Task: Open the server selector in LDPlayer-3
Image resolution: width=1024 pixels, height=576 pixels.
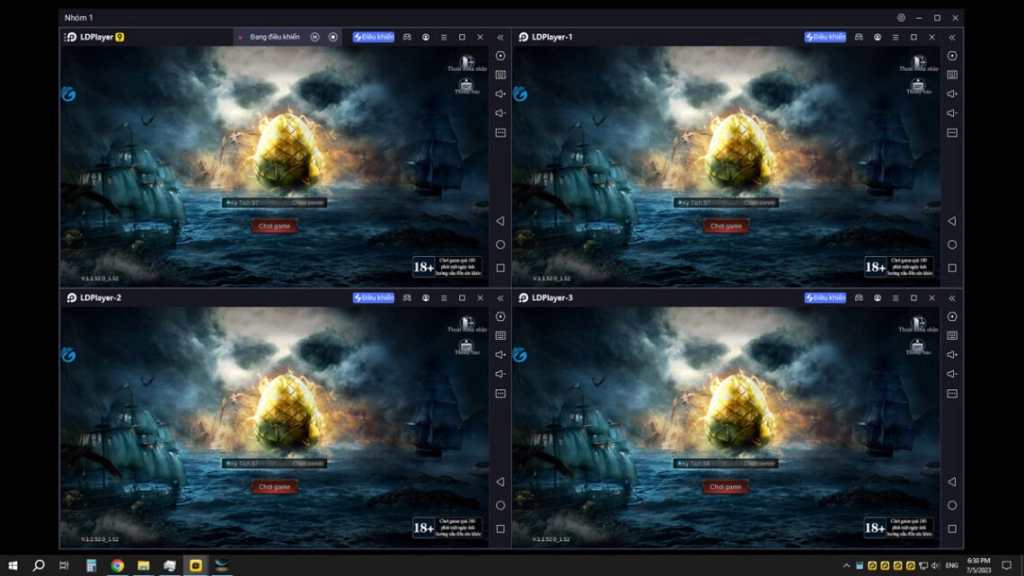Action: click(x=726, y=464)
